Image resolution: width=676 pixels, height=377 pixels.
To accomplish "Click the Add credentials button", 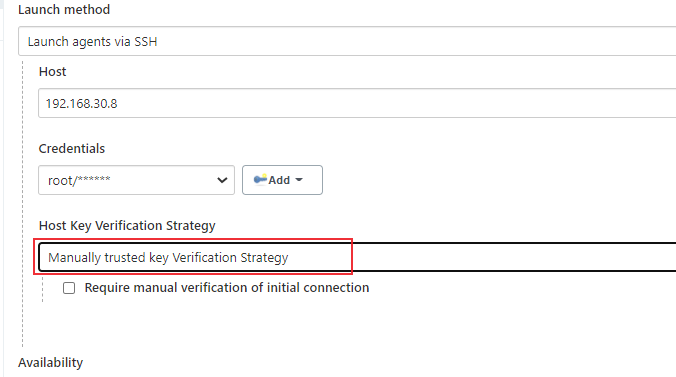I will click(x=282, y=180).
